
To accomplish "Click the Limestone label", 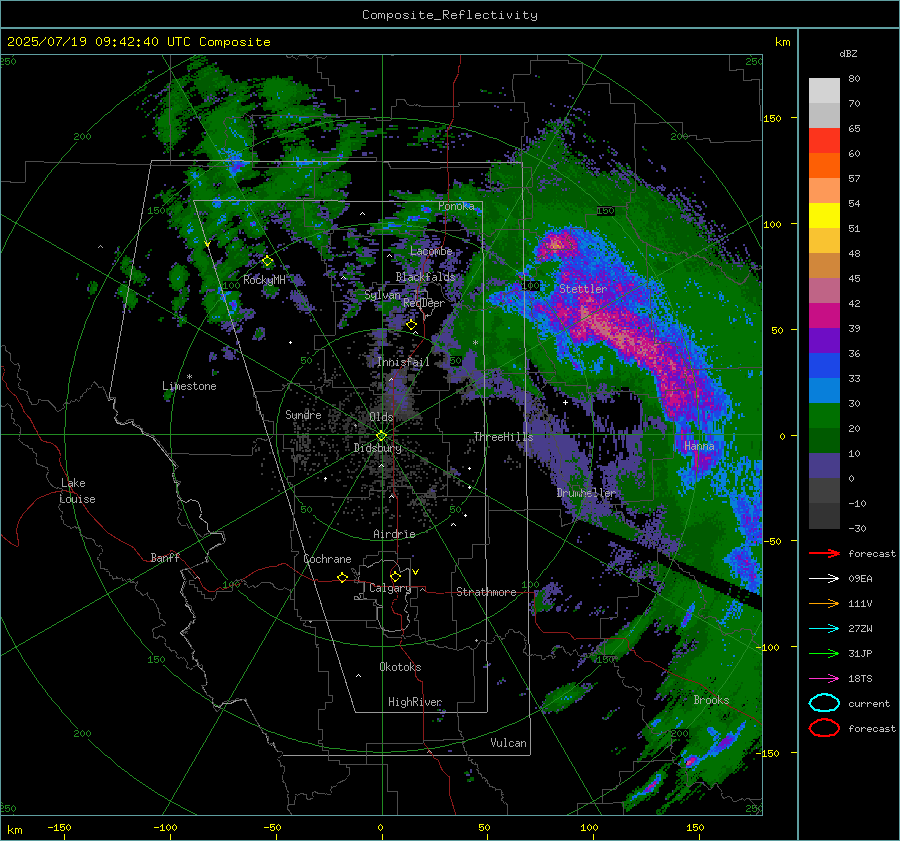I will [189, 386].
